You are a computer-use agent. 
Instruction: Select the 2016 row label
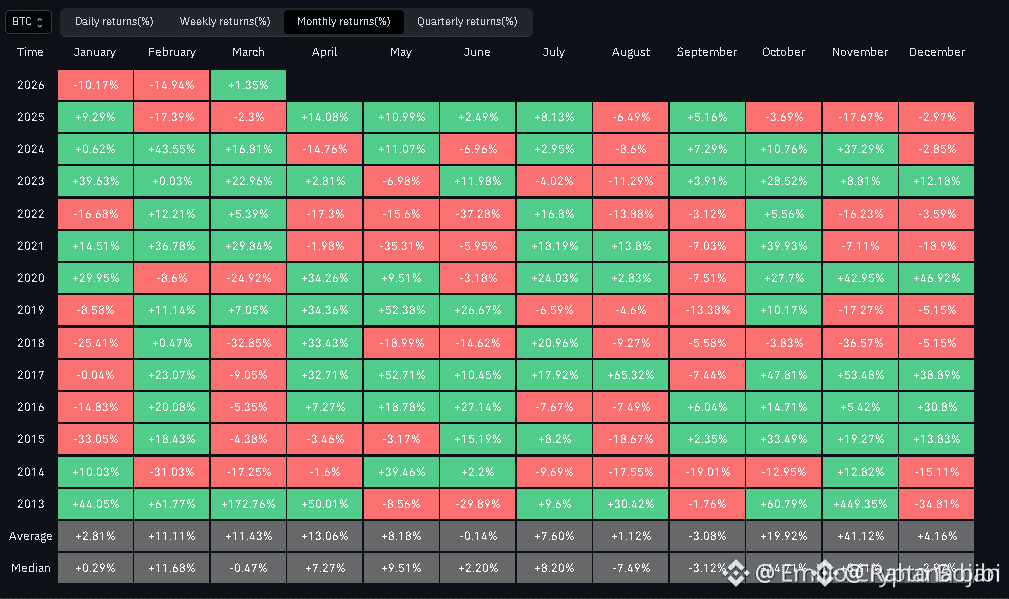click(31, 407)
